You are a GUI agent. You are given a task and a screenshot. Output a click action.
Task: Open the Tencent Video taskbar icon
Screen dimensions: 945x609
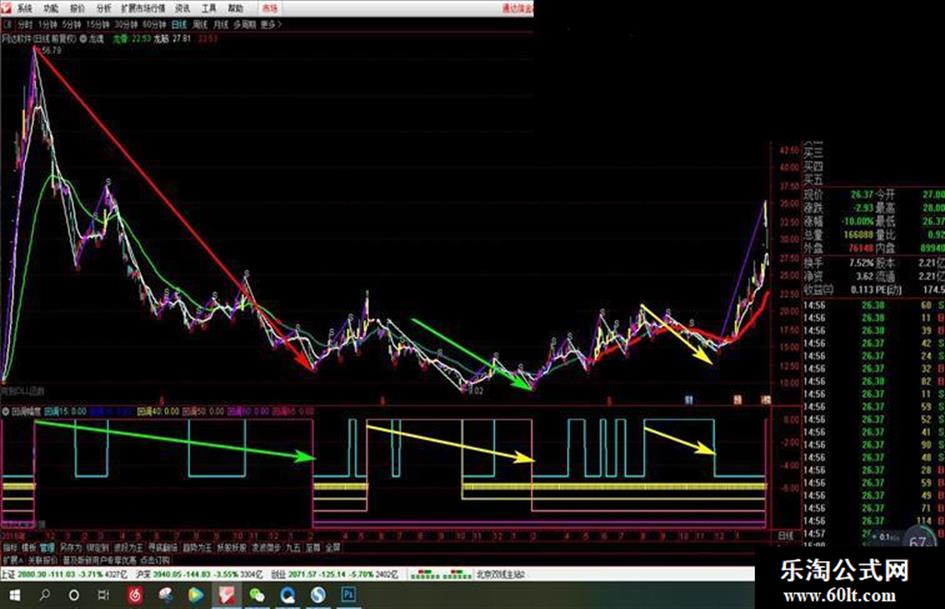coord(196,595)
